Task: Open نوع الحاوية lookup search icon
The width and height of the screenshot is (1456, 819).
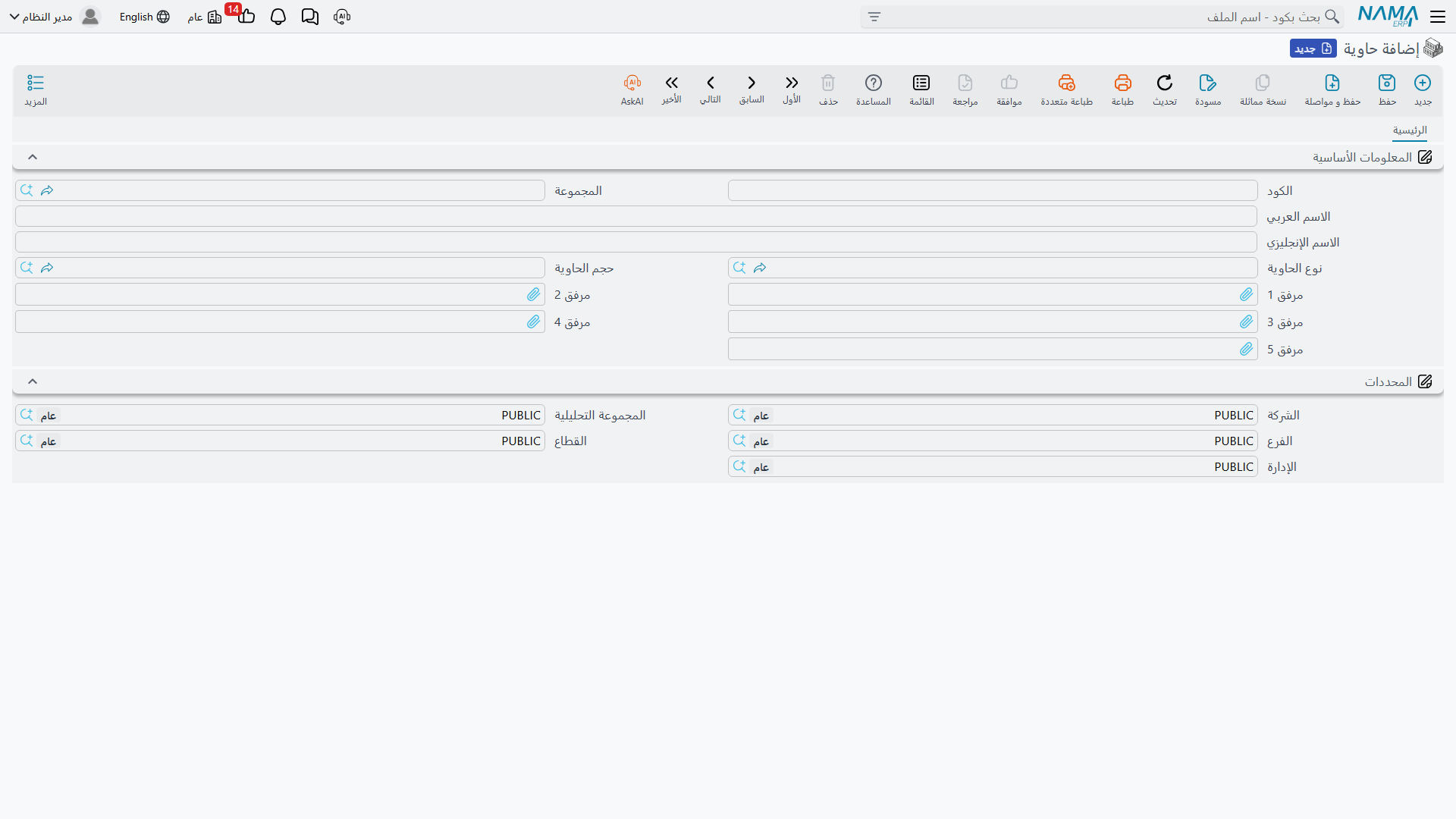Action: tap(739, 268)
